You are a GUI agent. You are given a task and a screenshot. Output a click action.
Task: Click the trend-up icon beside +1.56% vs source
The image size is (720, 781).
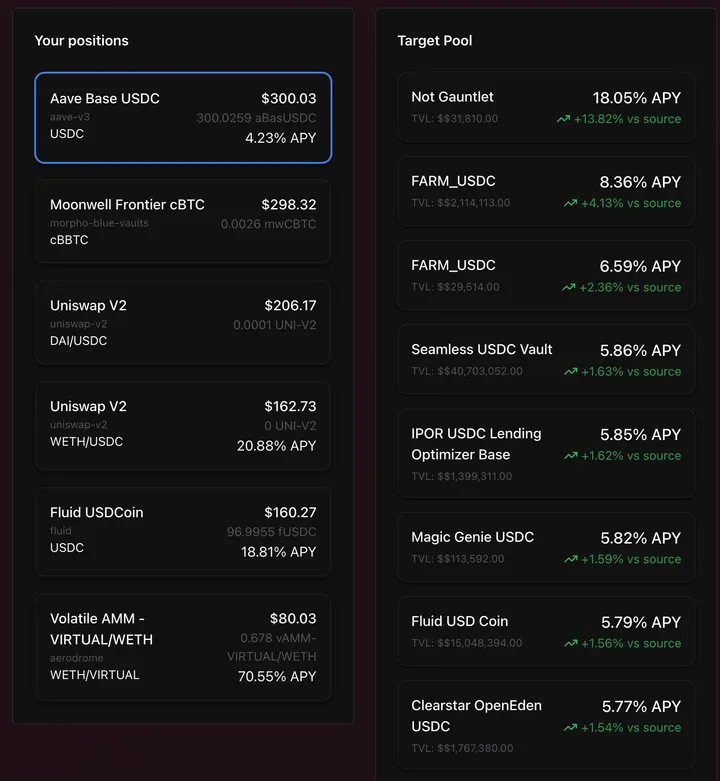pyautogui.click(x=570, y=643)
